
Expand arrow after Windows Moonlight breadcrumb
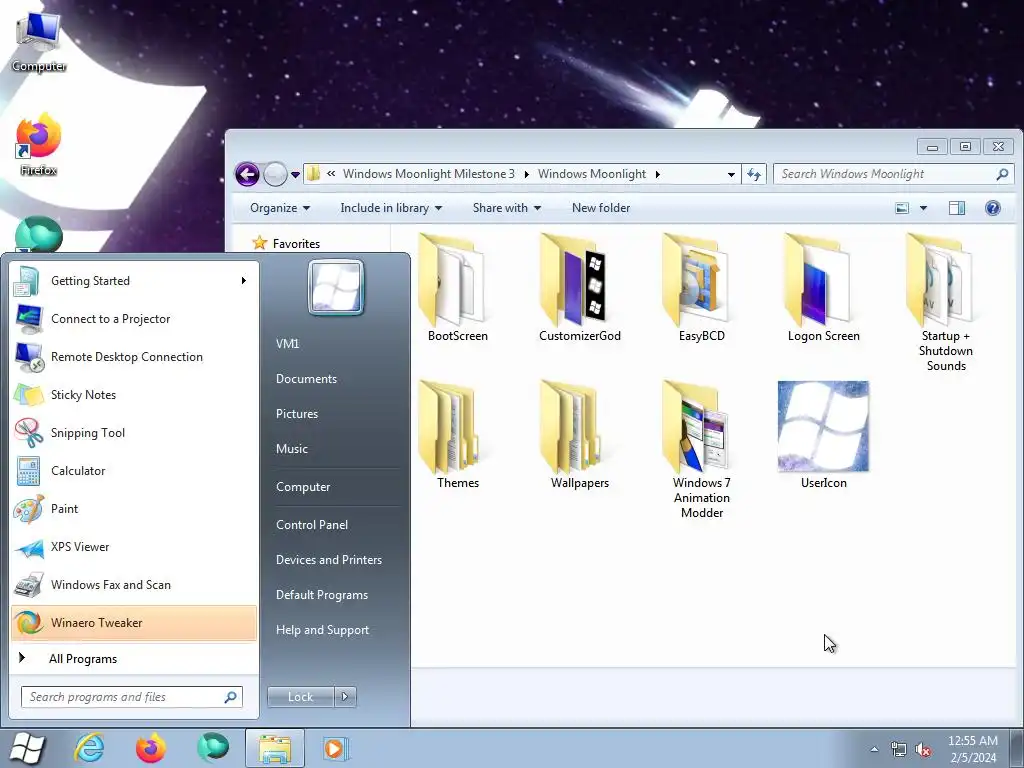657,174
